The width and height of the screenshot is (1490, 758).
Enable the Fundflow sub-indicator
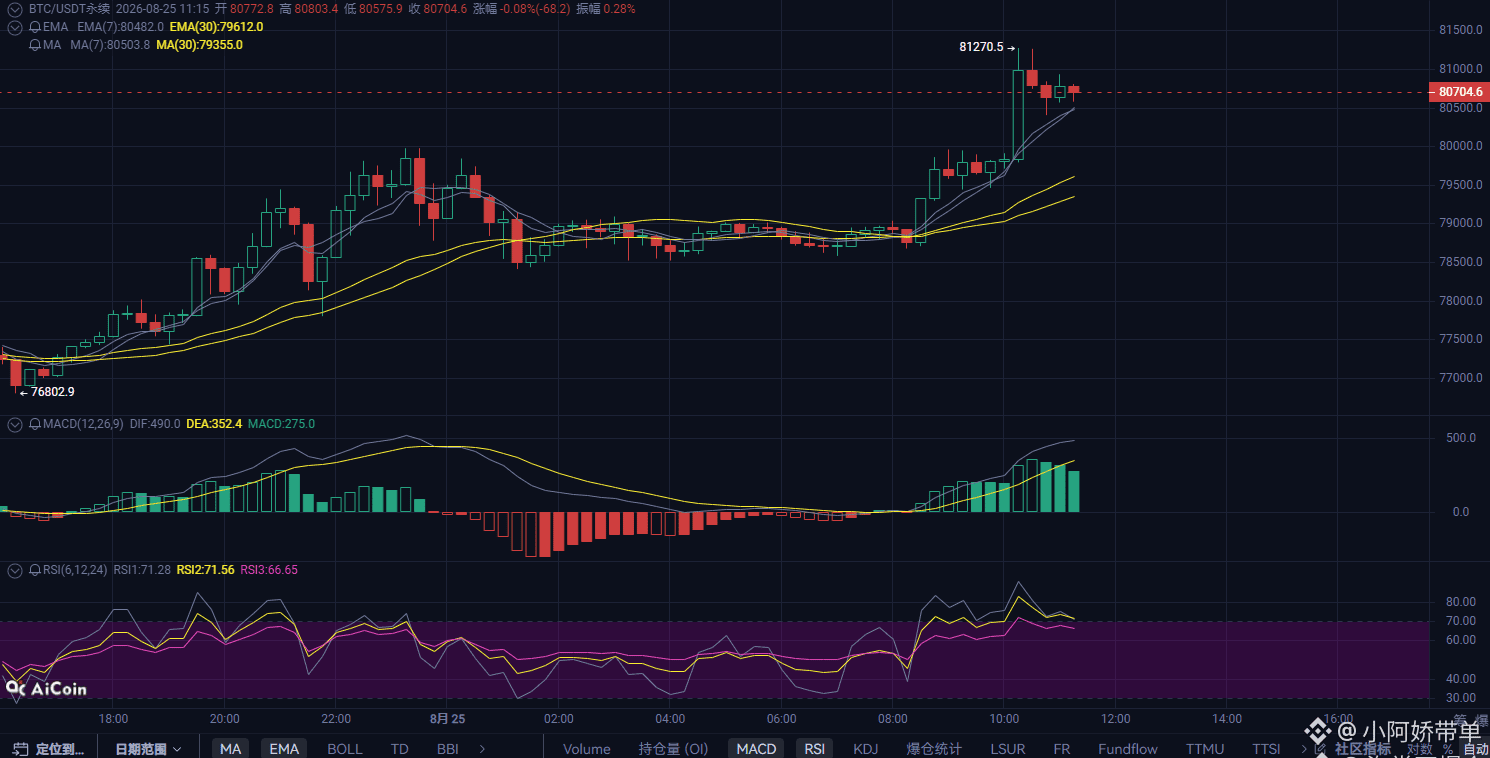tap(1128, 748)
